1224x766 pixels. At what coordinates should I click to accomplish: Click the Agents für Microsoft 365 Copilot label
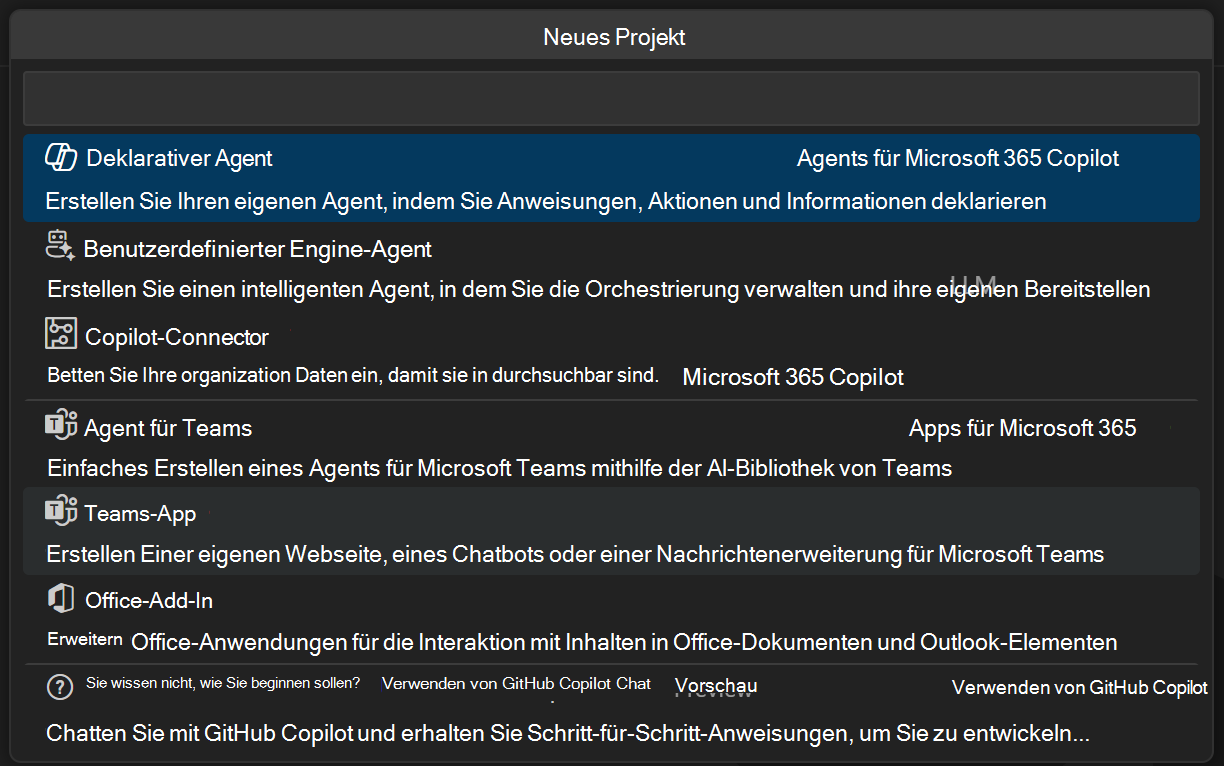(x=957, y=158)
